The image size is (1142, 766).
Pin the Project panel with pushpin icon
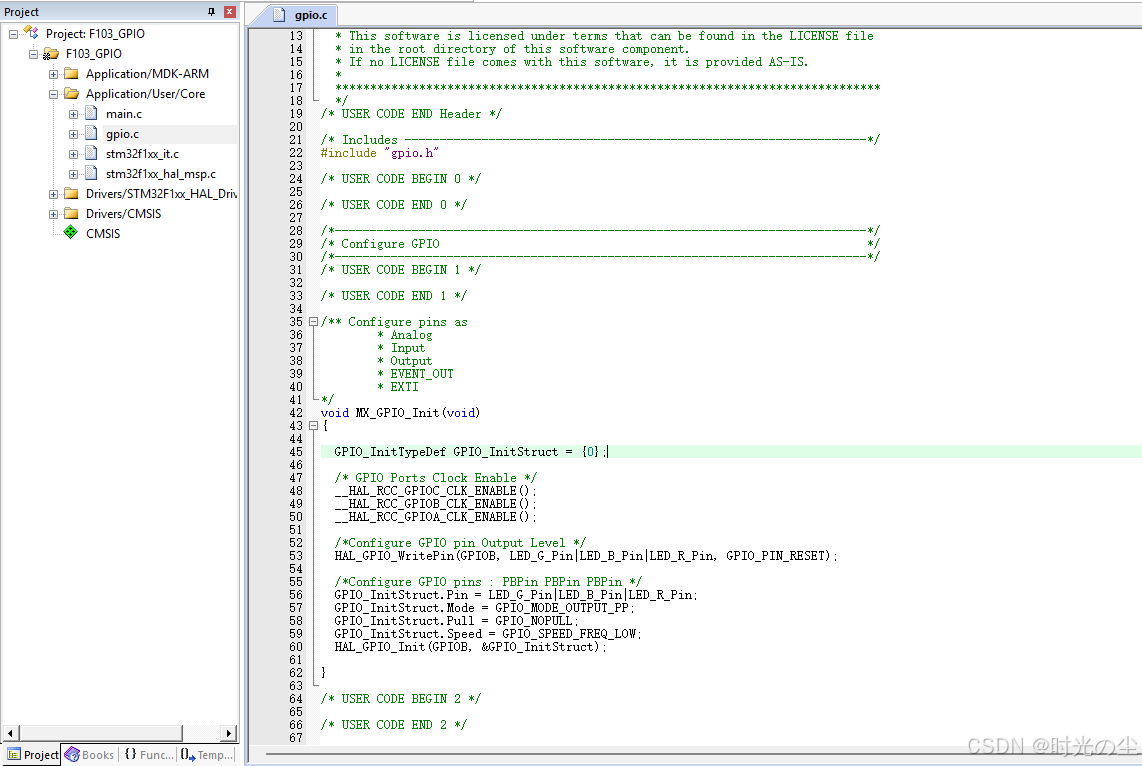coord(211,12)
